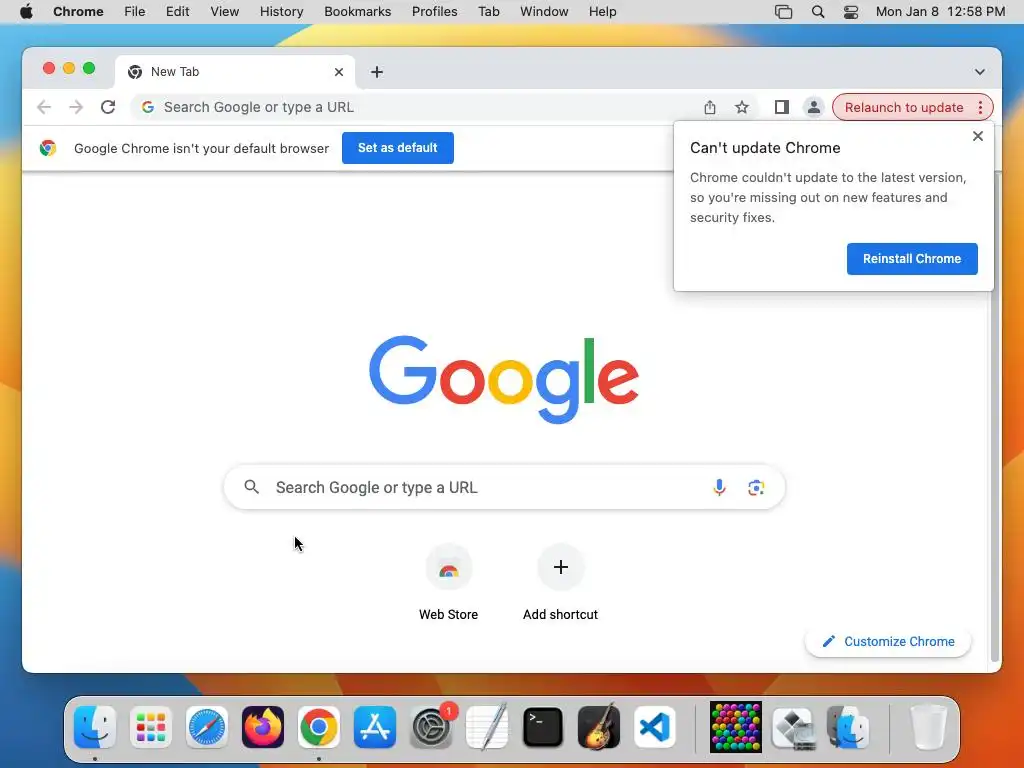Reload the page
This screenshot has width=1024, height=768.
108,107
